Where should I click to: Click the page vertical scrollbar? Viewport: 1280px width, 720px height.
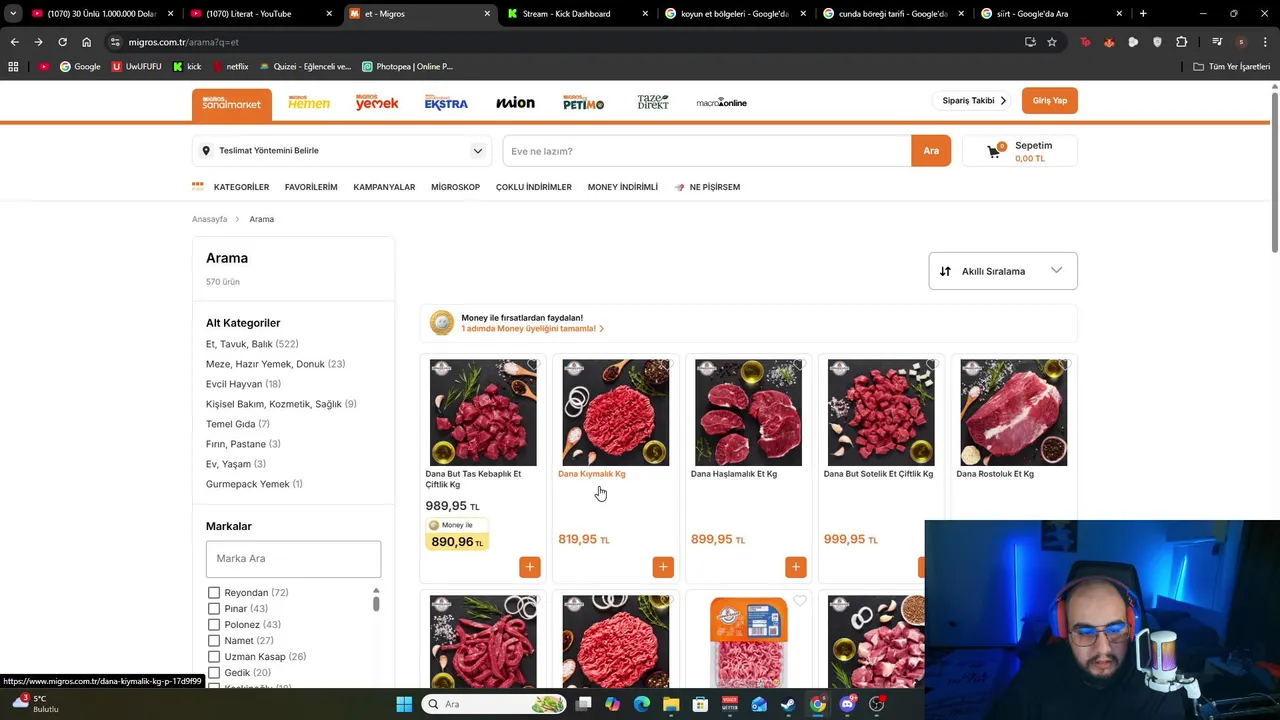(x=1275, y=170)
